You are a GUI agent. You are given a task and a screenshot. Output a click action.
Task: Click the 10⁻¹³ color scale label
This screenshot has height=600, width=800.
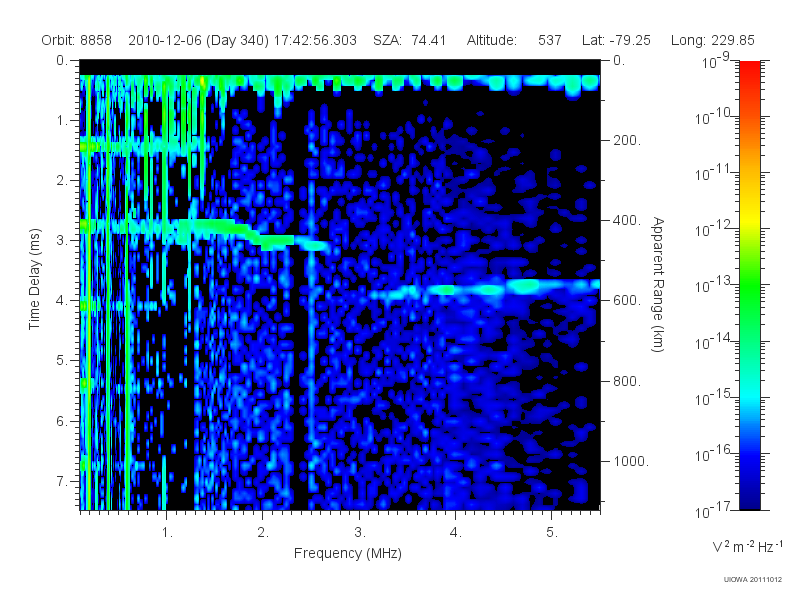[x=714, y=285]
